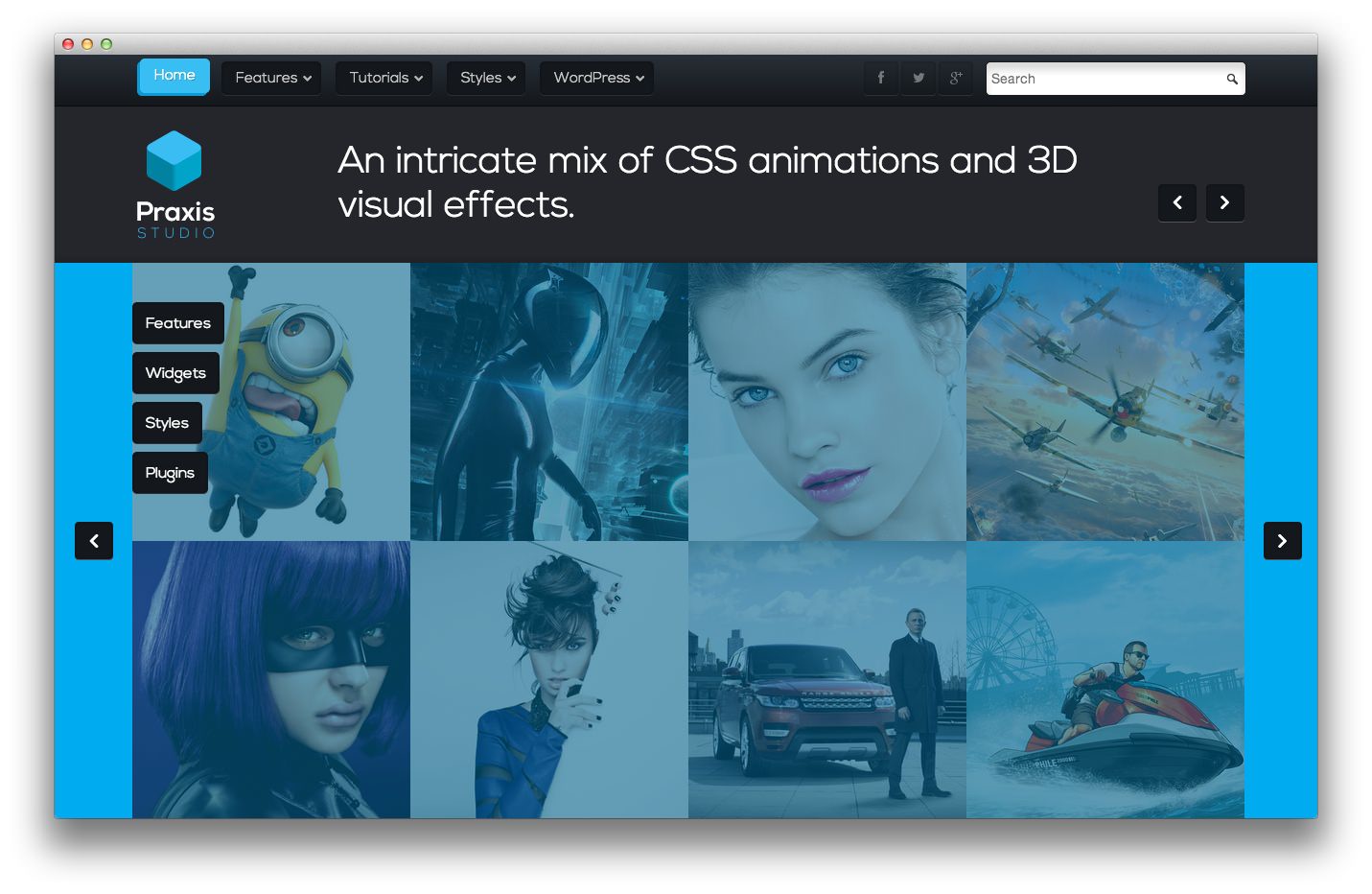Click the Praxis Studio cube logo
Viewport: 1372px width, 894px height.
(174, 160)
